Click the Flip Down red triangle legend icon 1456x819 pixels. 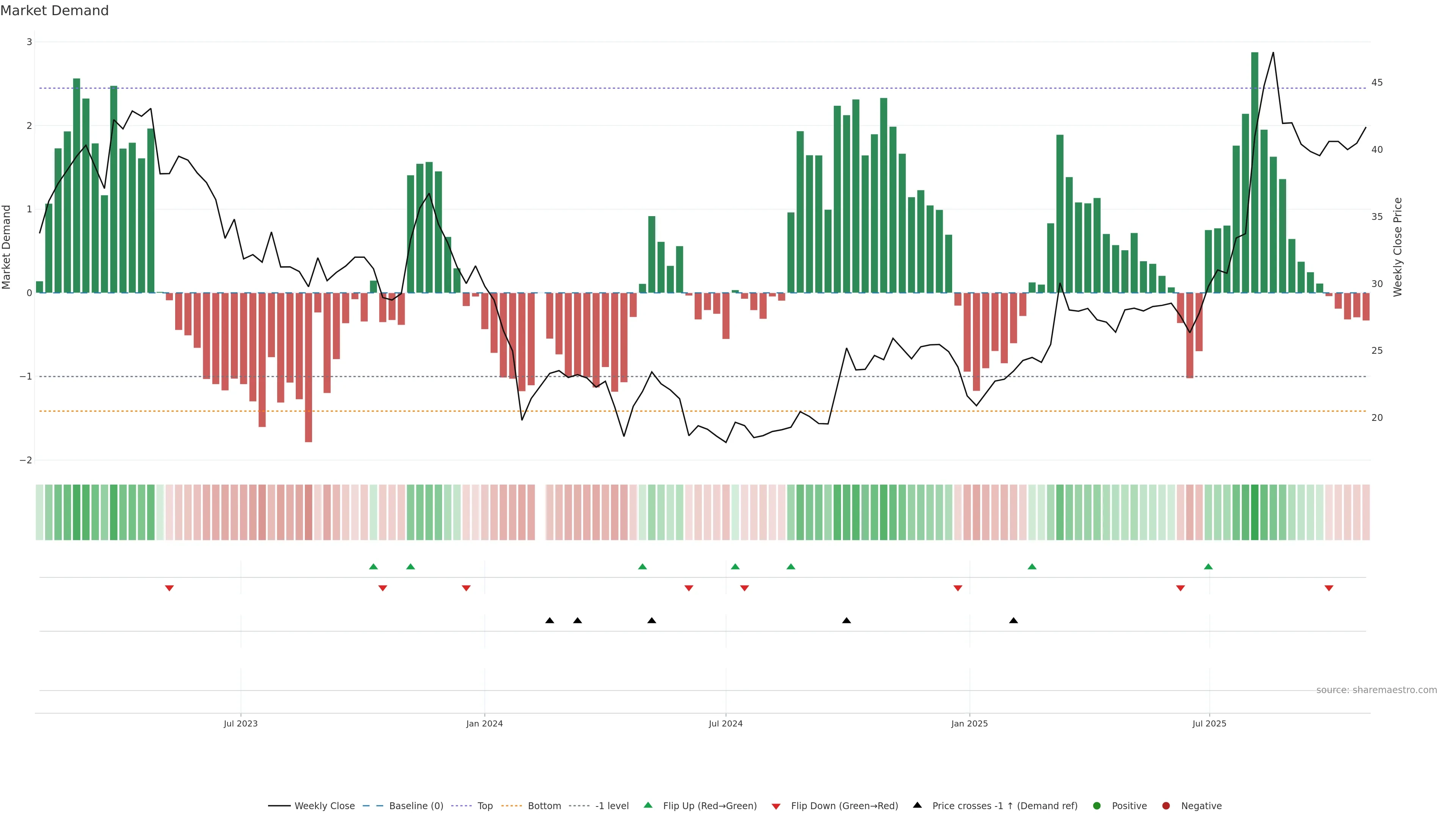pyautogui.click(x=776, y=806)
